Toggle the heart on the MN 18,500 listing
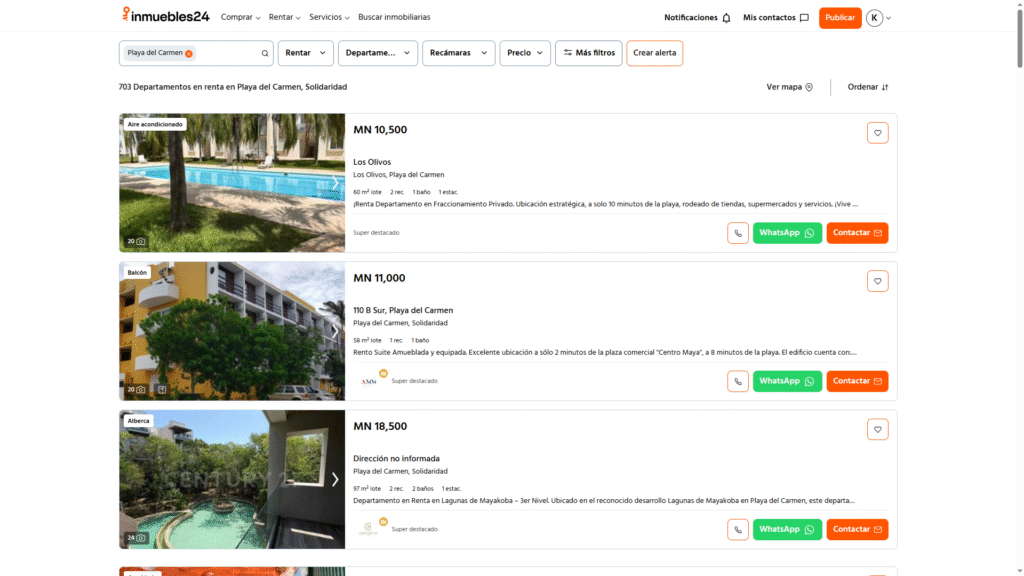The height and width of the screenshot is (576, 1024). tap(877, 429)
